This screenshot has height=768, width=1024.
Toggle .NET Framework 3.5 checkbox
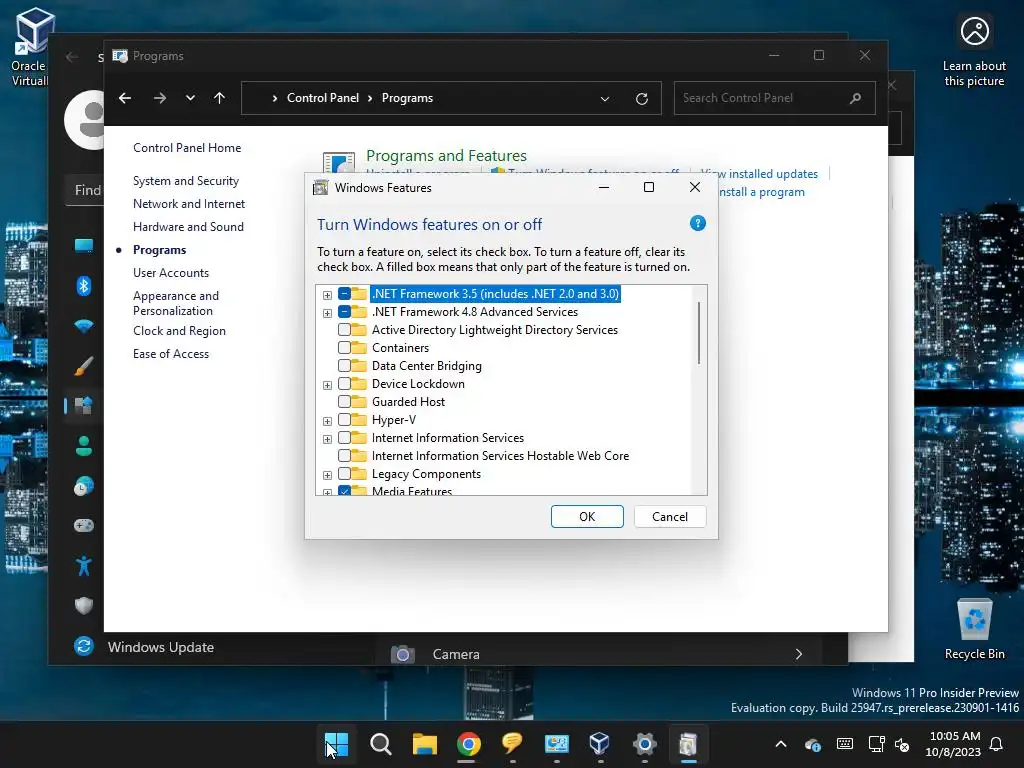point(344,294)
